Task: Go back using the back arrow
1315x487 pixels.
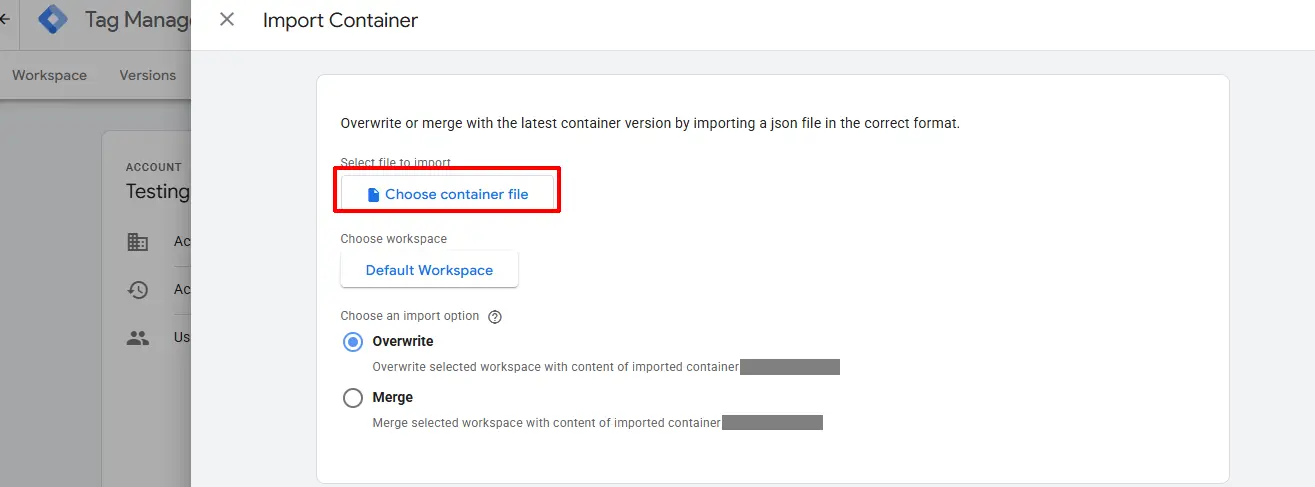Action: pos(5,19)
